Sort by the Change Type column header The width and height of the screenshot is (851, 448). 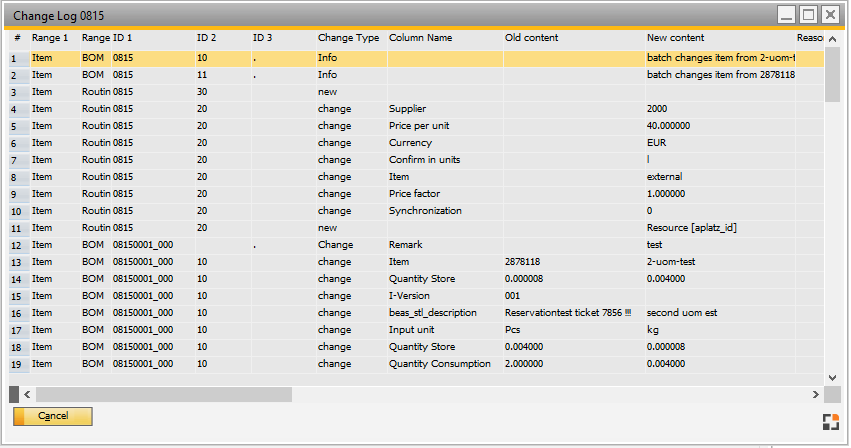click(x=348, y=38)
